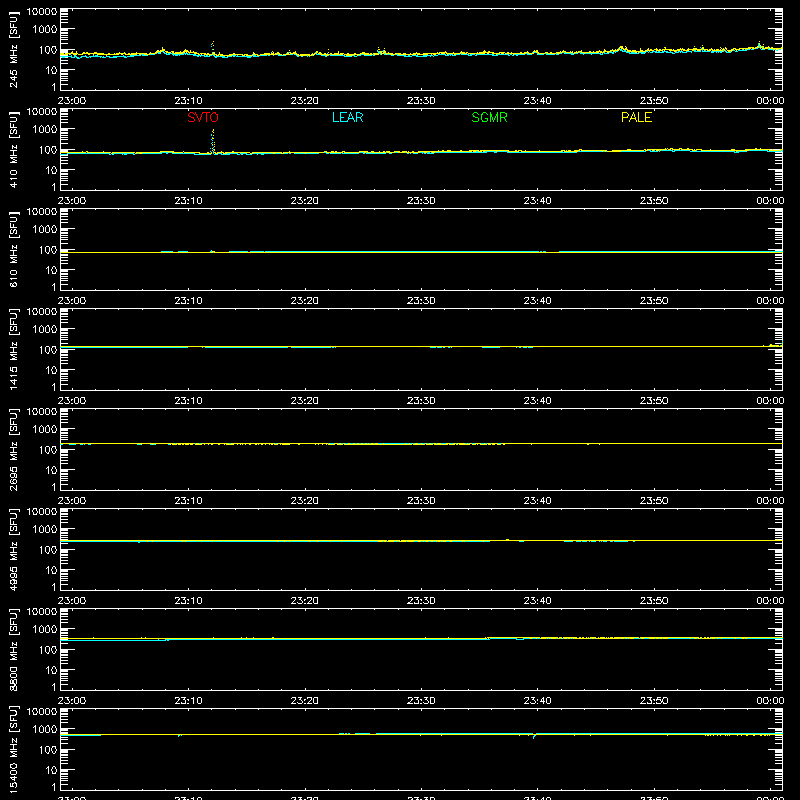
Task: Click 23:40 tick under the 610 MHz panel
Action: 537,301
